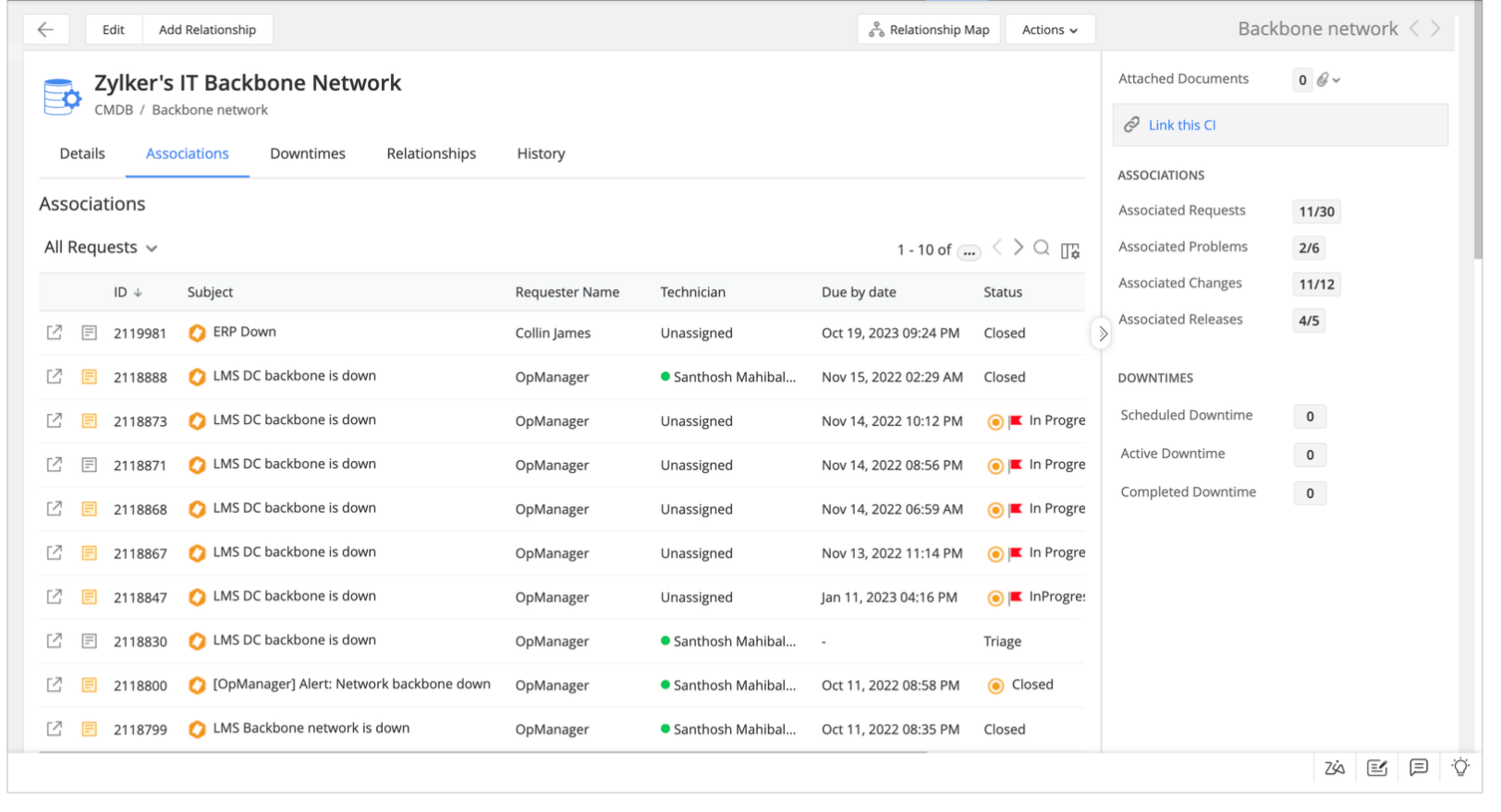Image resolution: width=1501 pixels, height=812 pixels.
Task: Click the search icon in associations list
Action: [1042, 248]
